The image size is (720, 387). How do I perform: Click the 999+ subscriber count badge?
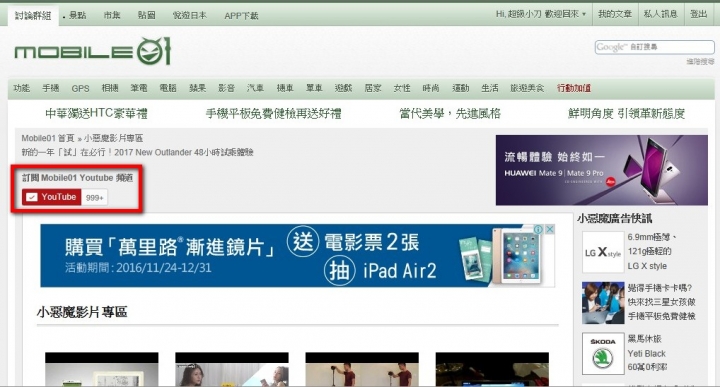pos(95,198)
